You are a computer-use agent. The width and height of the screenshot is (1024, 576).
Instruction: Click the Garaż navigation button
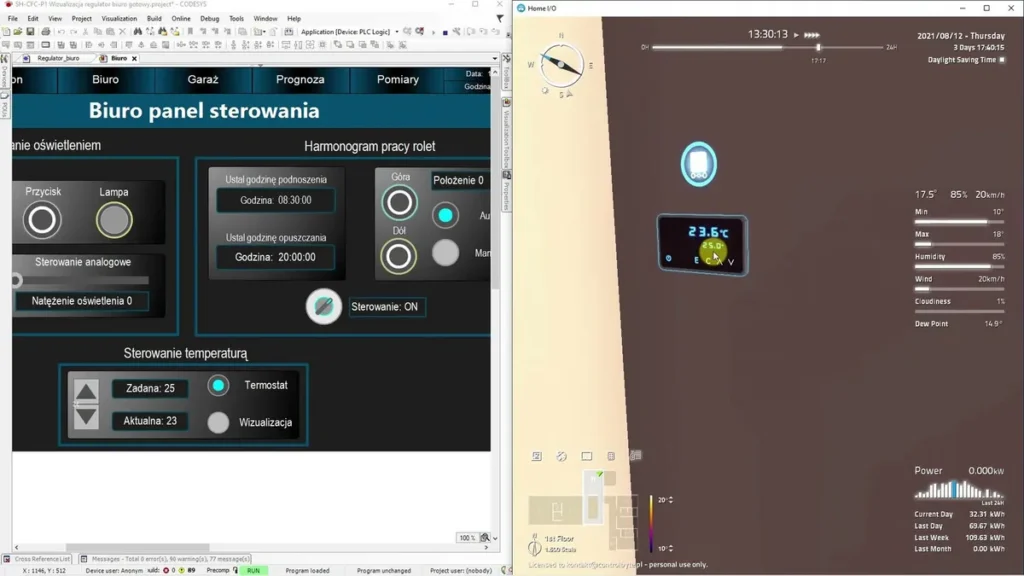point(203,80)
